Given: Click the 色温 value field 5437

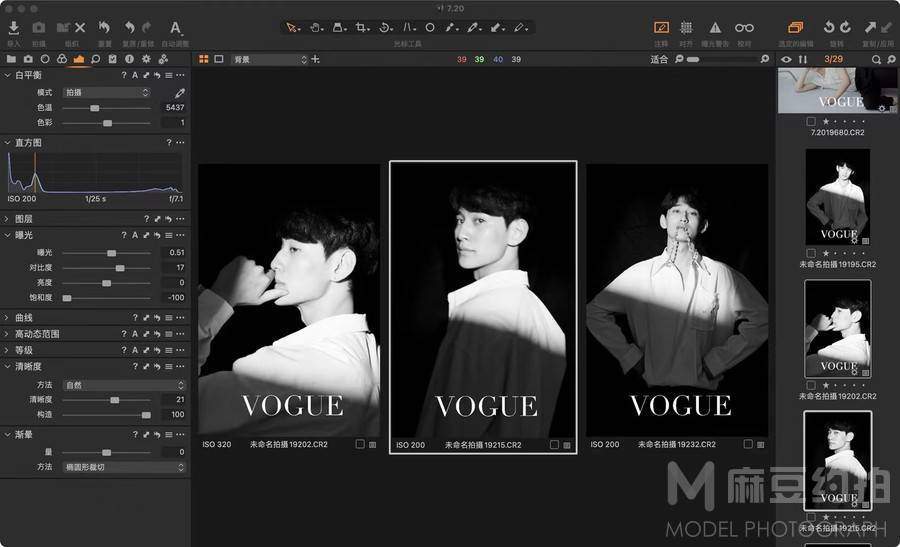Looking at the screenshot, I should click(x=173, y=107).
